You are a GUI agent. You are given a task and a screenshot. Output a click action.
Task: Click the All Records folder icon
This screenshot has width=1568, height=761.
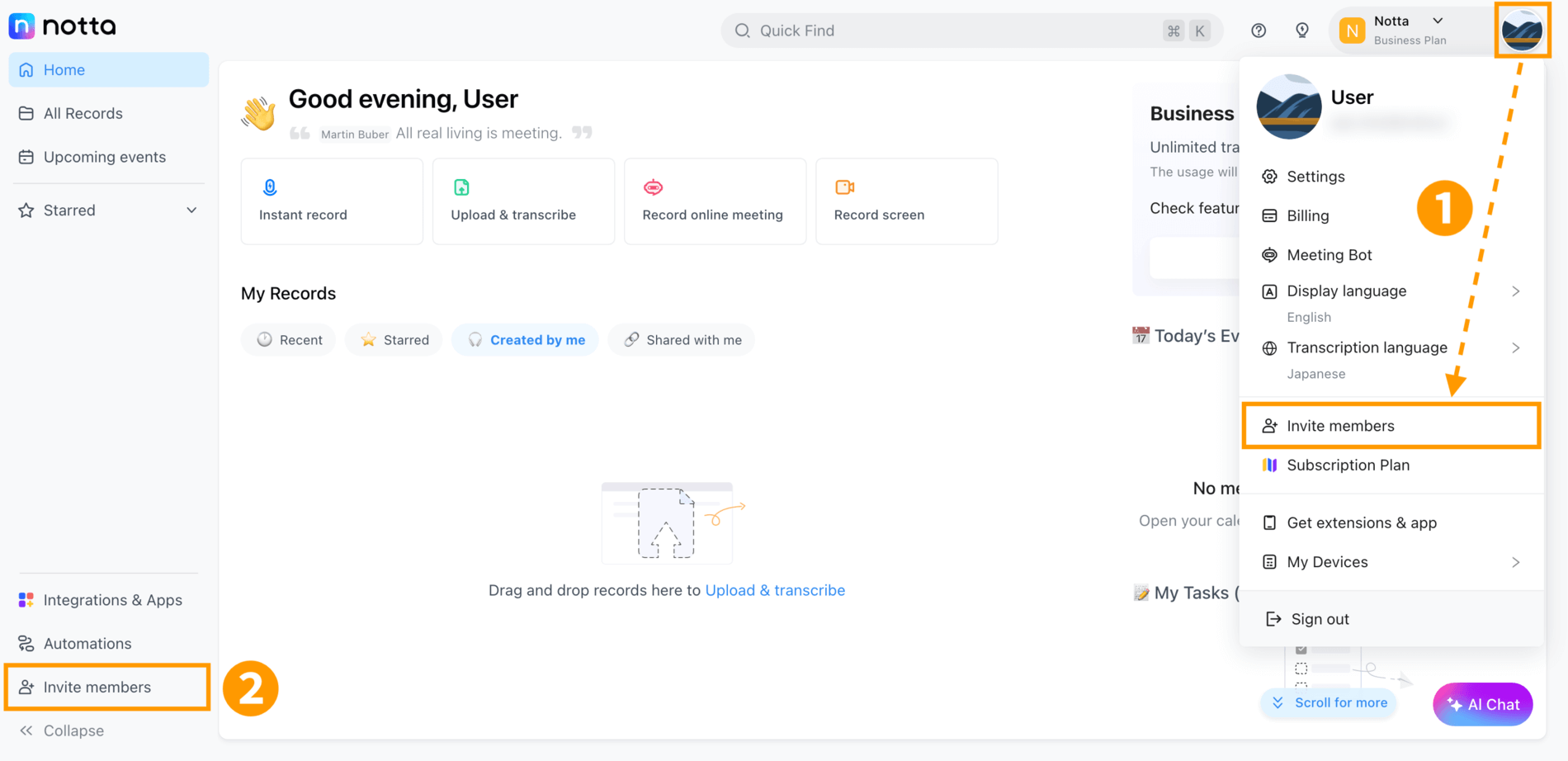tap(26, 113)
